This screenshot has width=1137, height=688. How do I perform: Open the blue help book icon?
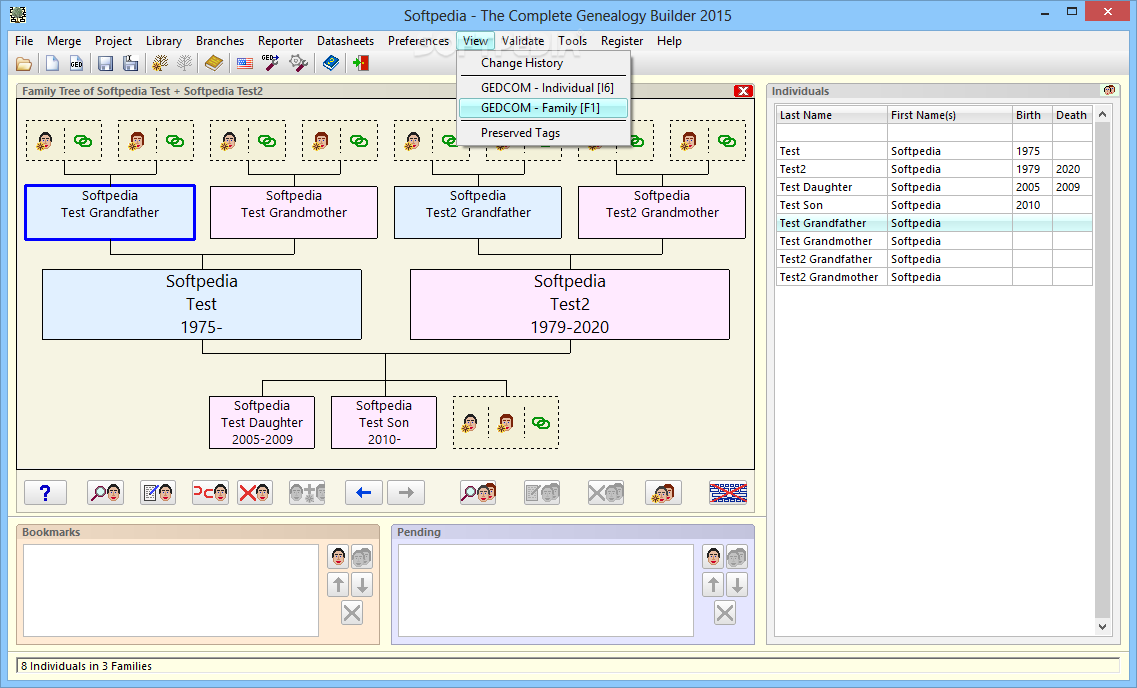click(x=331, y=64)
